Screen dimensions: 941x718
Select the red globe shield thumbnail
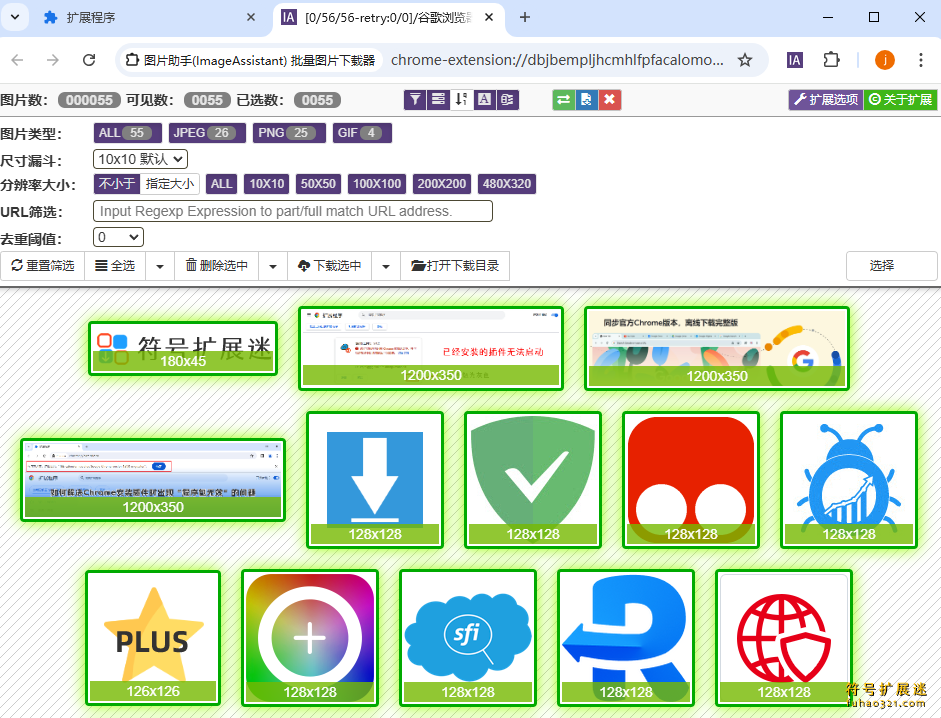(x=784, y=638)
